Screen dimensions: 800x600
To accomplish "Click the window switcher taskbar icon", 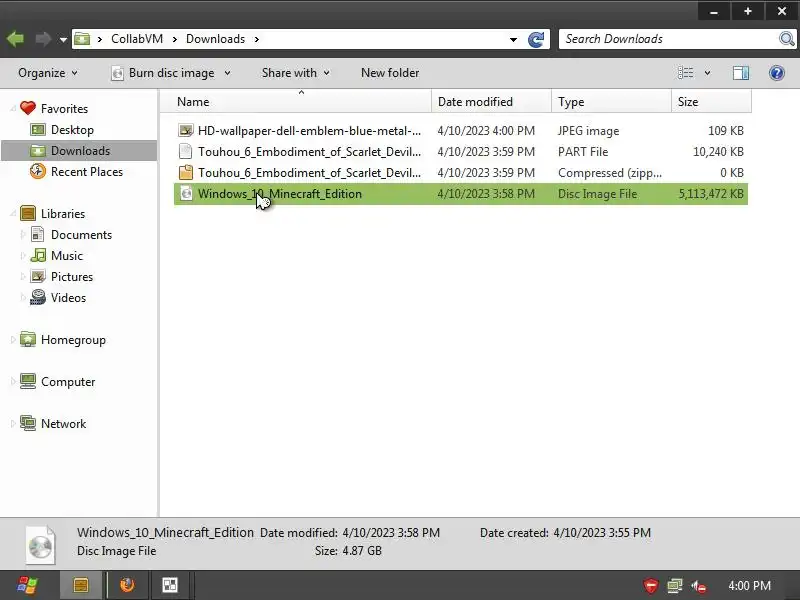I will tap(169, 585).
